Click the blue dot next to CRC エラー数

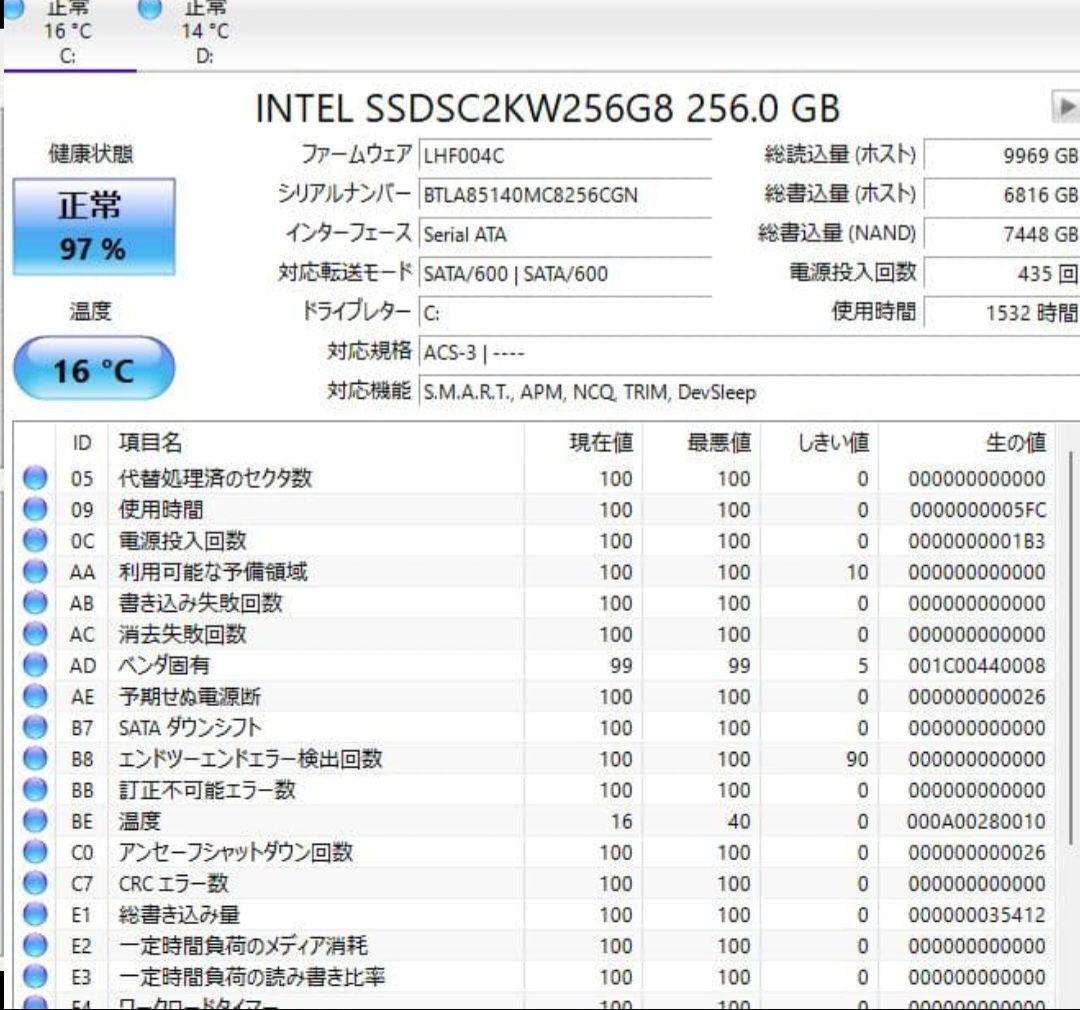[x=35, y=884]
